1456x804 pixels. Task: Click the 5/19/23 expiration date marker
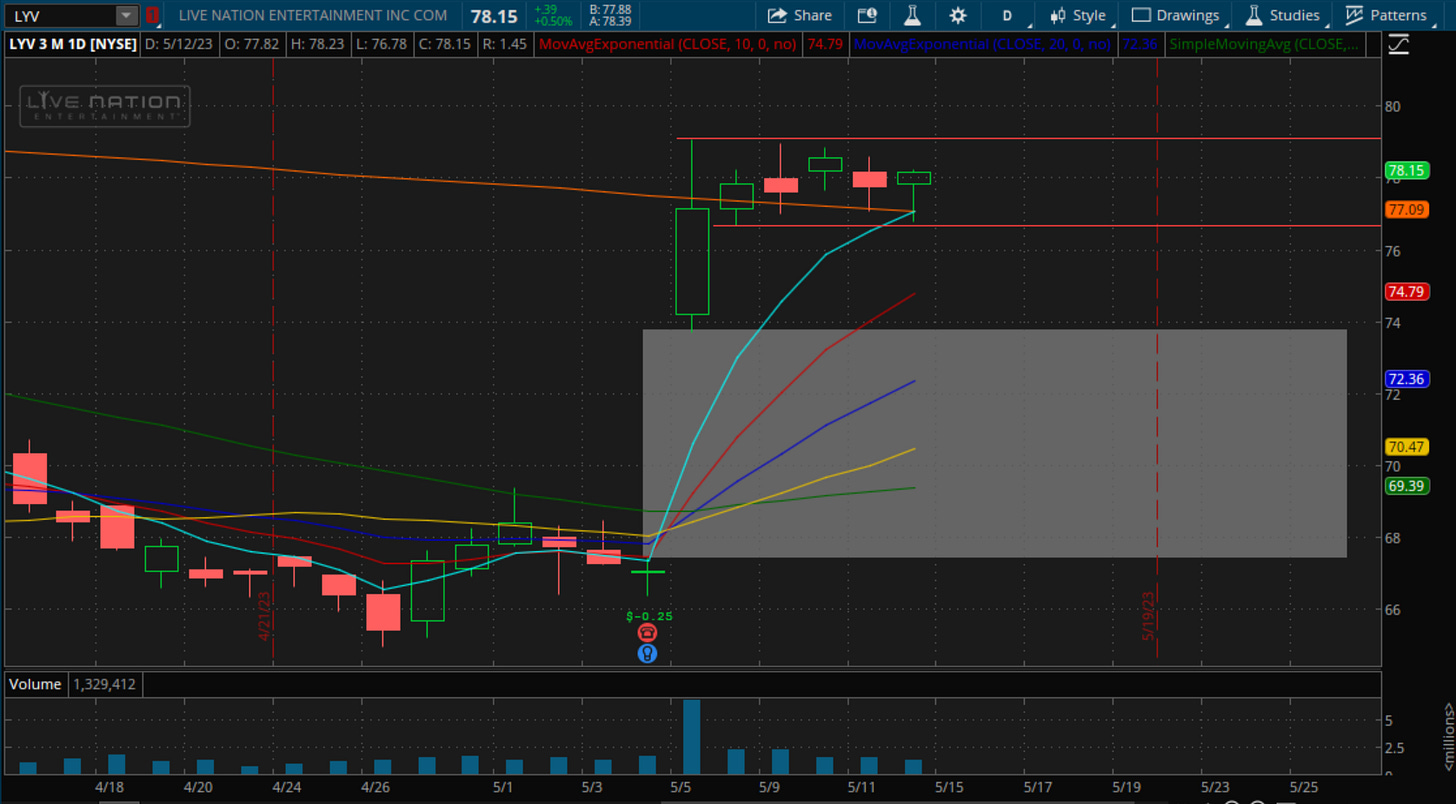click(1149, 615)
